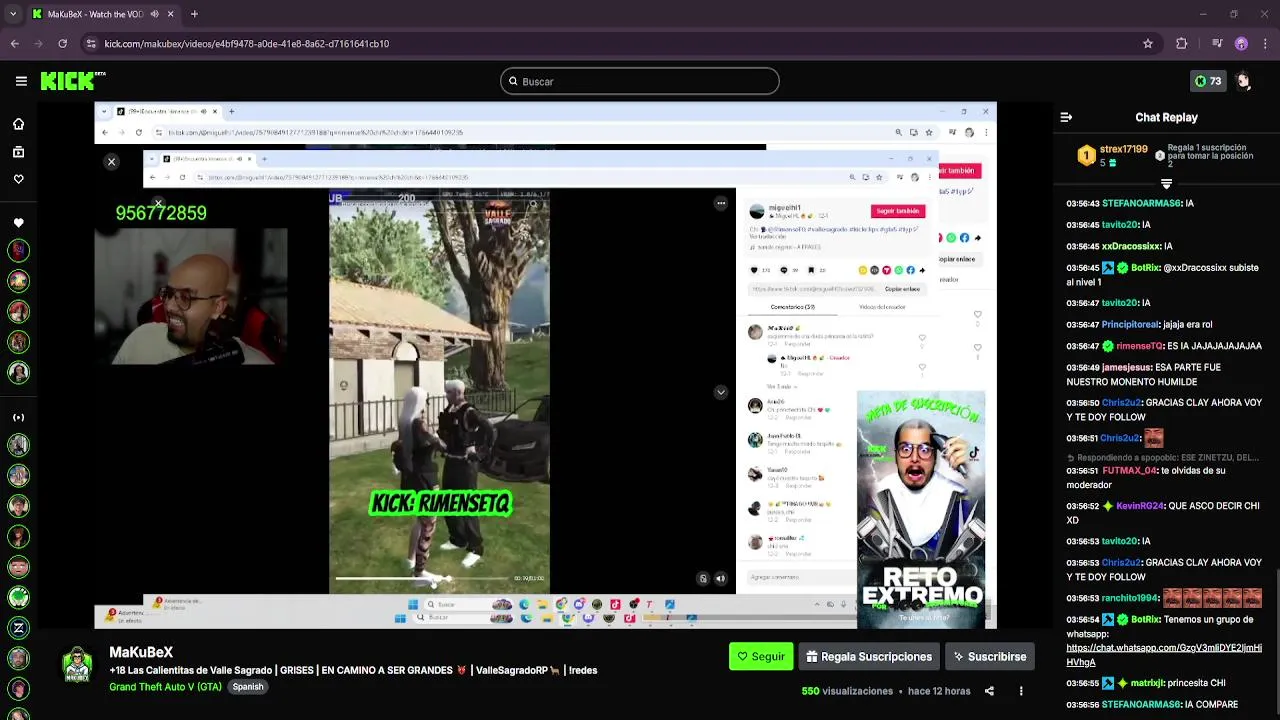Expand the gift leaderboard chevron in chat
Screen dimensions: 1280x720
1166,185
